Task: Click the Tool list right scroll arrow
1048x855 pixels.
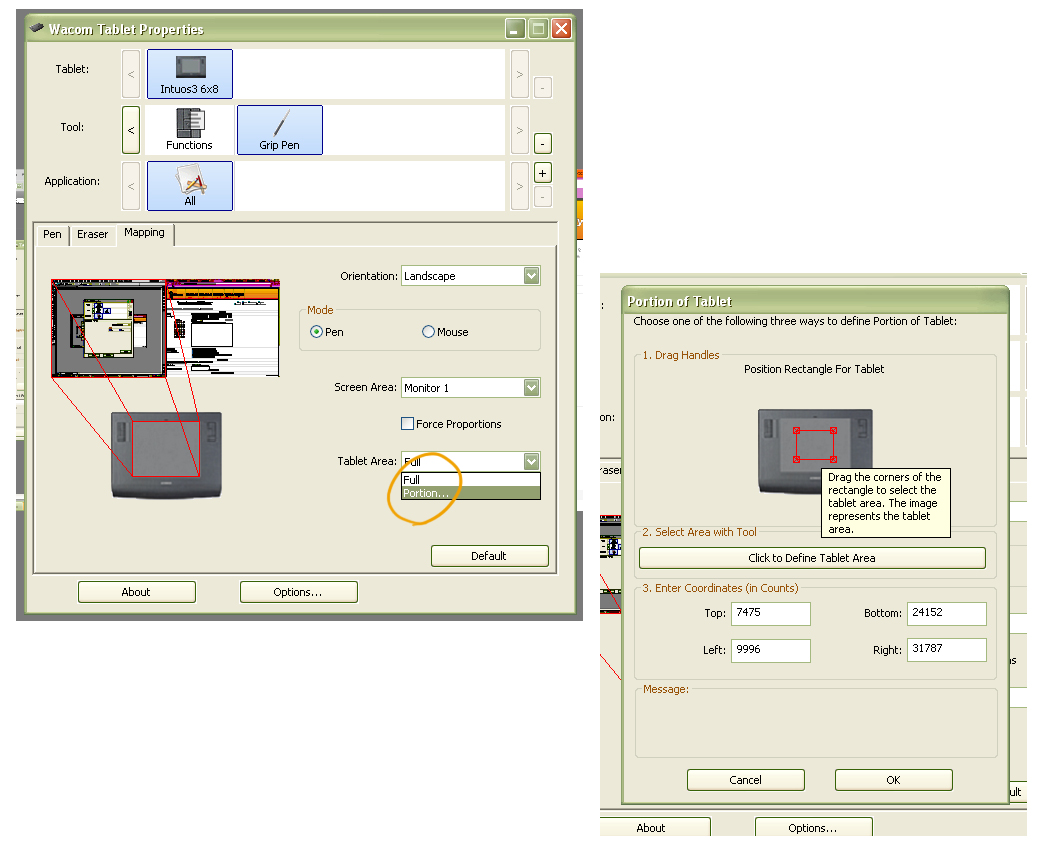Action: point(519,130)
